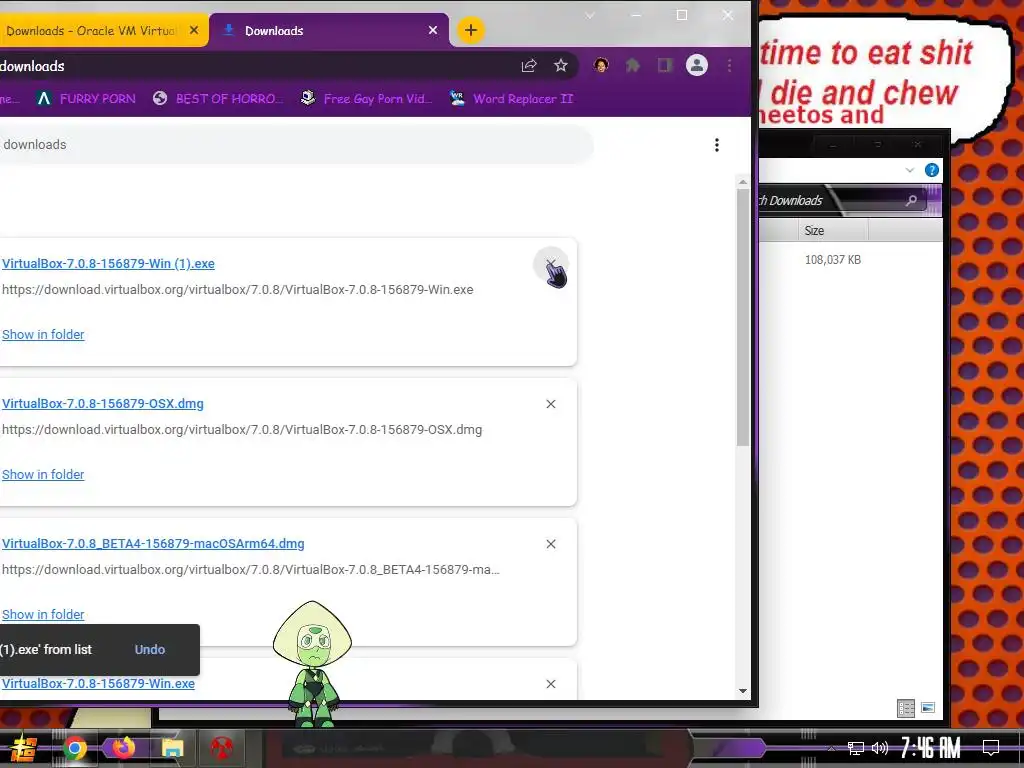The width and height of the screenshot is (1024, 768).
Task: Select the active Downloads tab
Action: click(330, 30)
